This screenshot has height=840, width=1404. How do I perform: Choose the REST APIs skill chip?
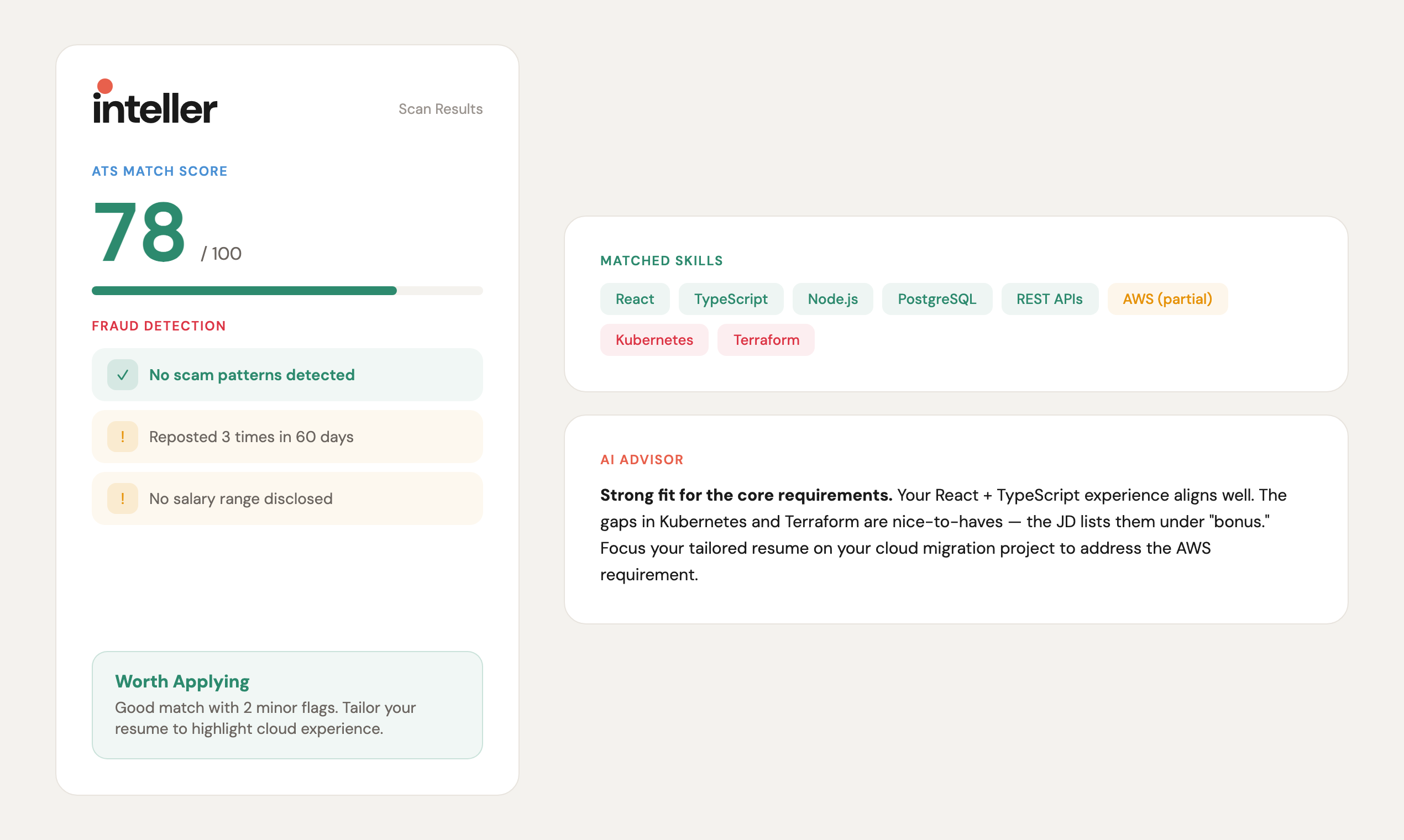(1049, 299)
